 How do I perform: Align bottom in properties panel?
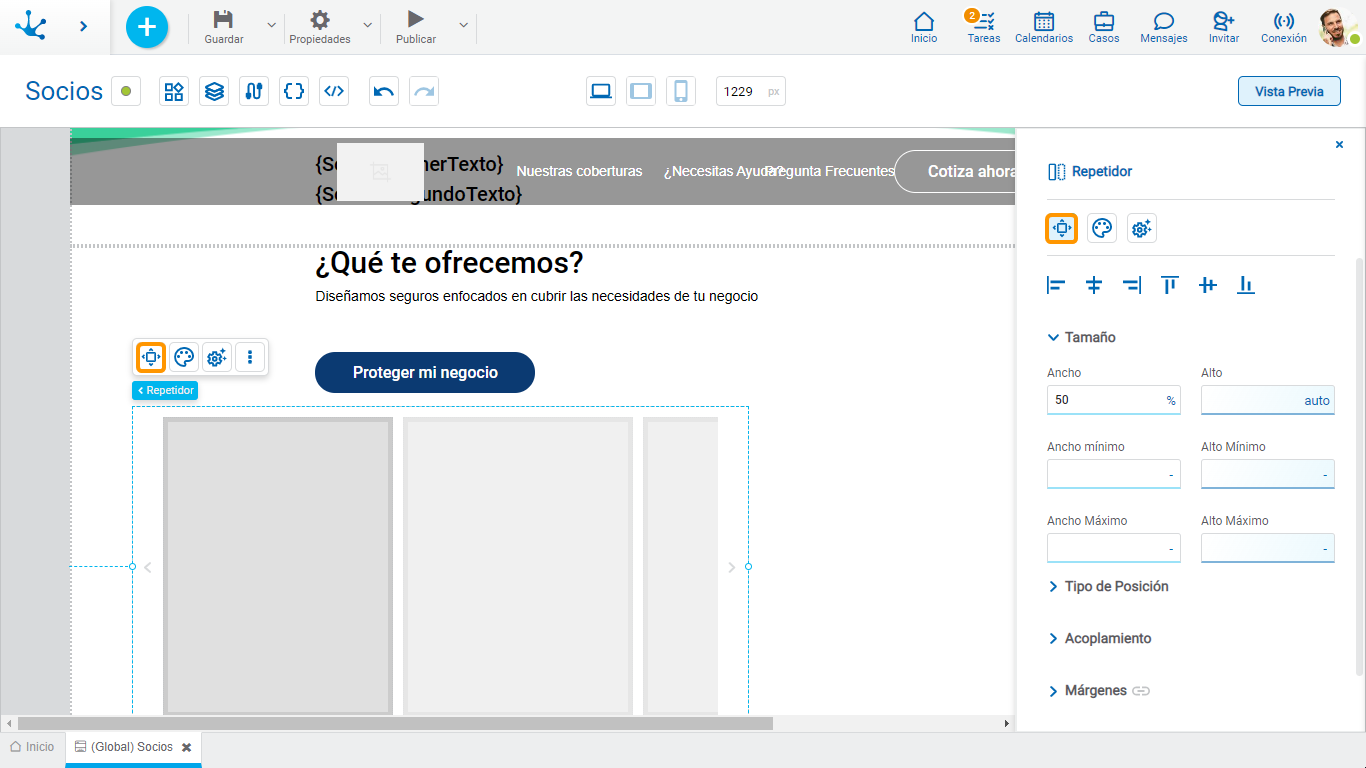click(1246, 285)
